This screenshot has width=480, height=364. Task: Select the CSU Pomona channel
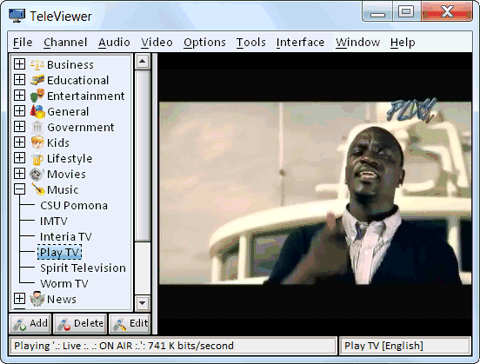[x=74, y=205]
